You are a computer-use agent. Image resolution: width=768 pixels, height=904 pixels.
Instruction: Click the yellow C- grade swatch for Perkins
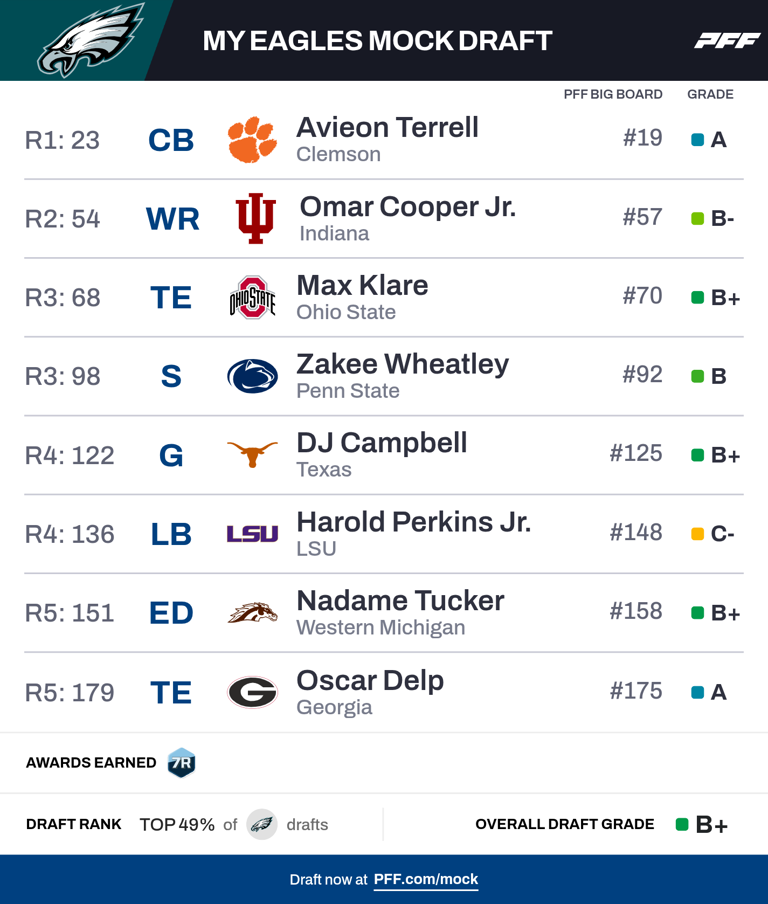[x=698, y=534]
